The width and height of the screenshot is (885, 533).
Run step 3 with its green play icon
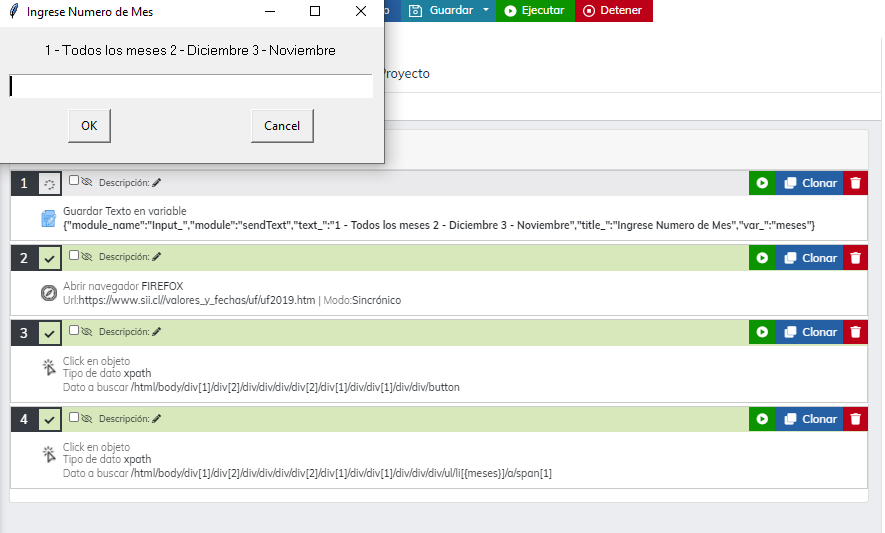coord(762,332)
